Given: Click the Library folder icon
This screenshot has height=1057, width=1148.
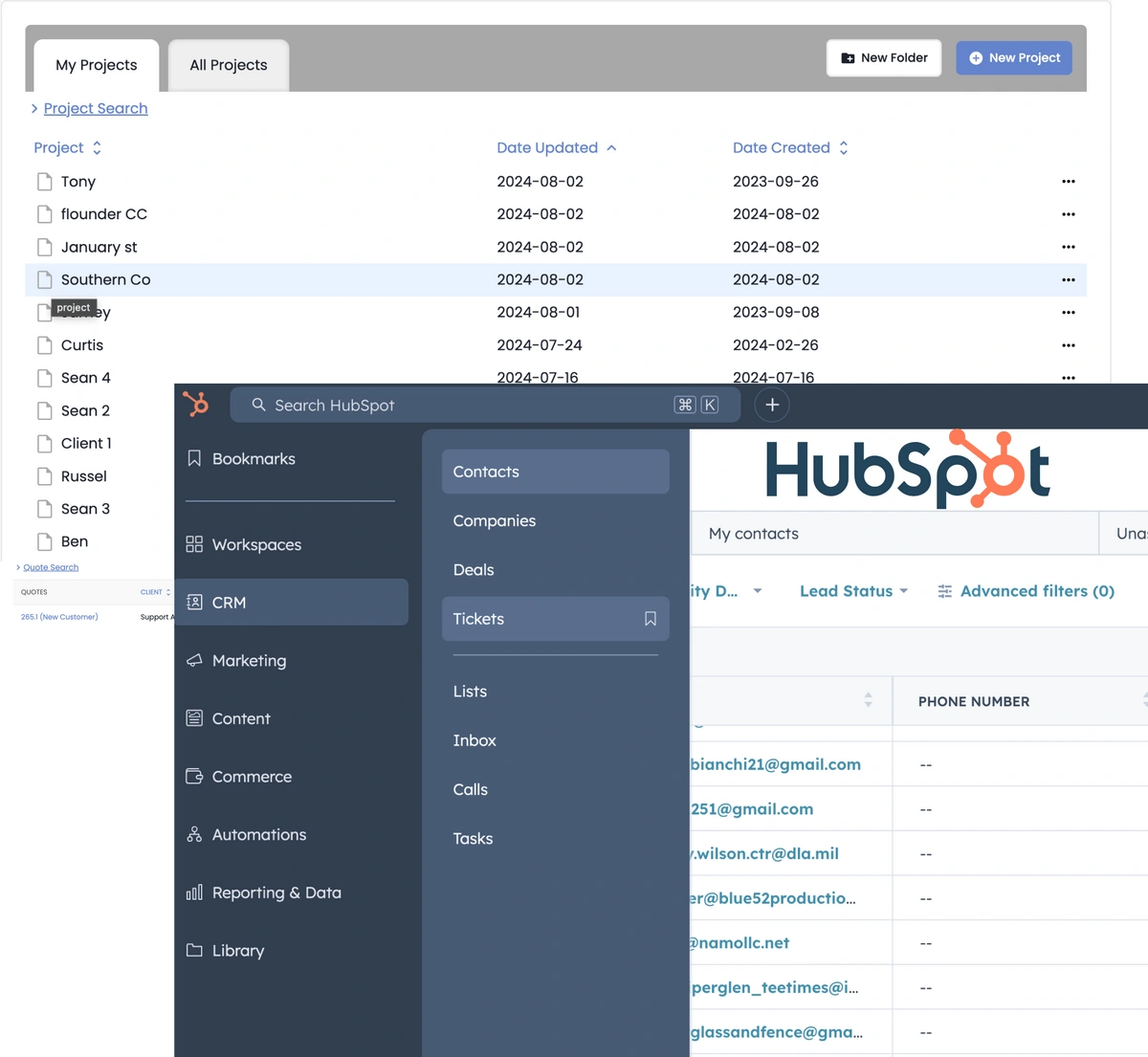Looking at the screenshot, I should click(x=194, y=951).
